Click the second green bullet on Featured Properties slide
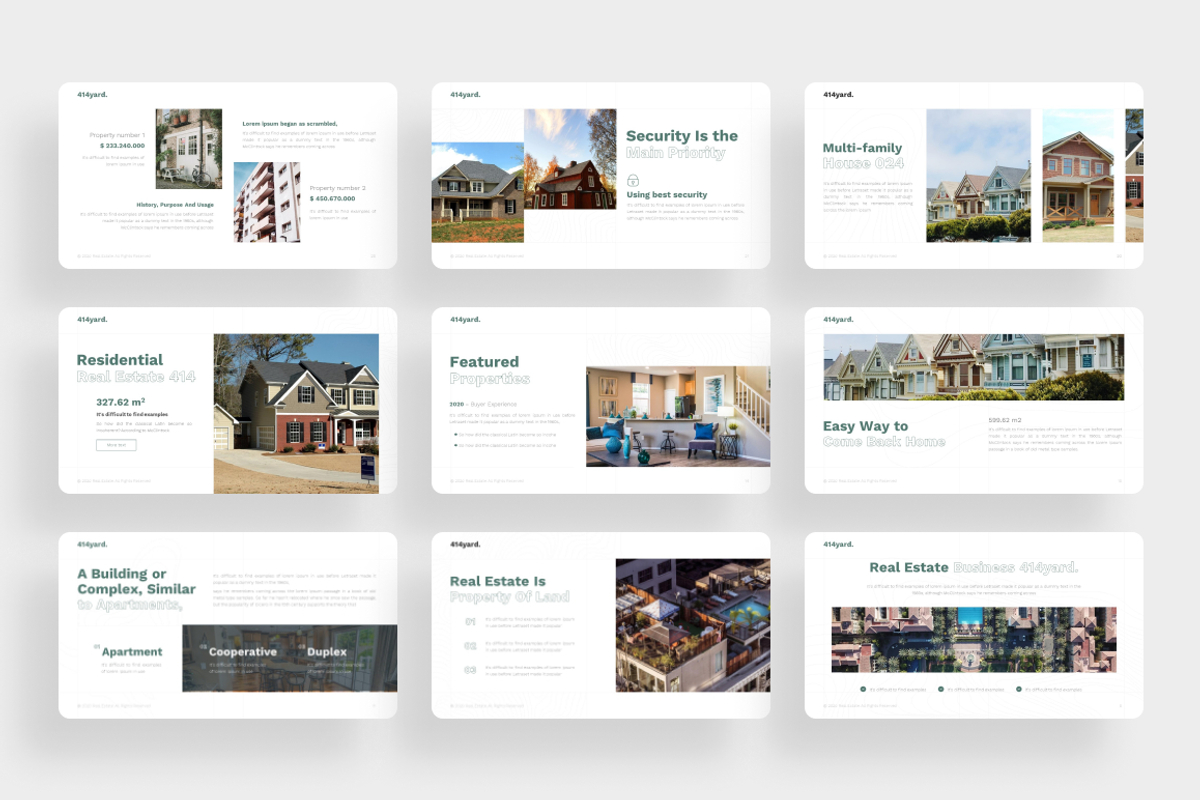Image resolution: width=1200 pixels, height=800 pixels. tap(456, 445)
